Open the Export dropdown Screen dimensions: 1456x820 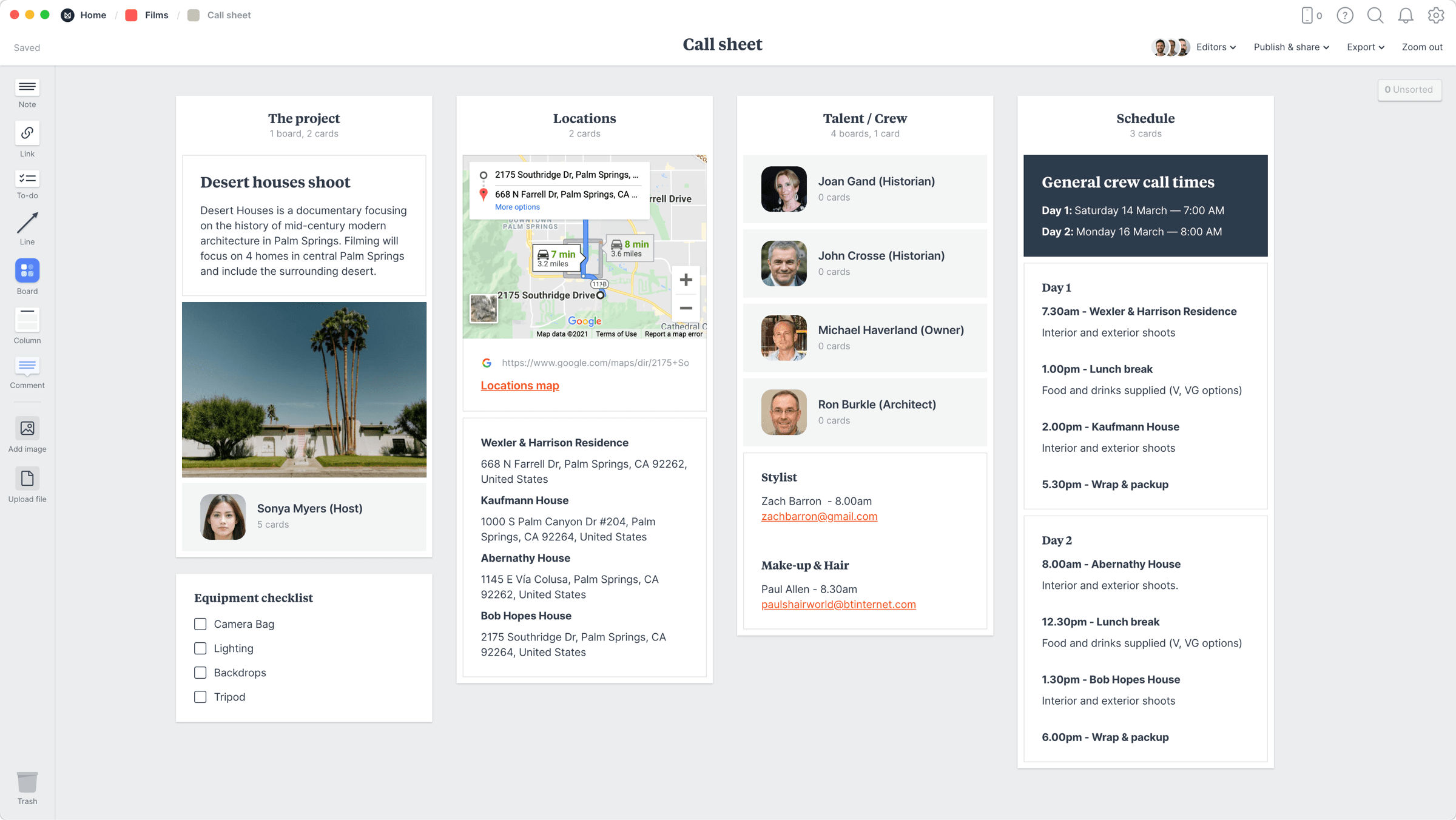(x=1365, y=47)
